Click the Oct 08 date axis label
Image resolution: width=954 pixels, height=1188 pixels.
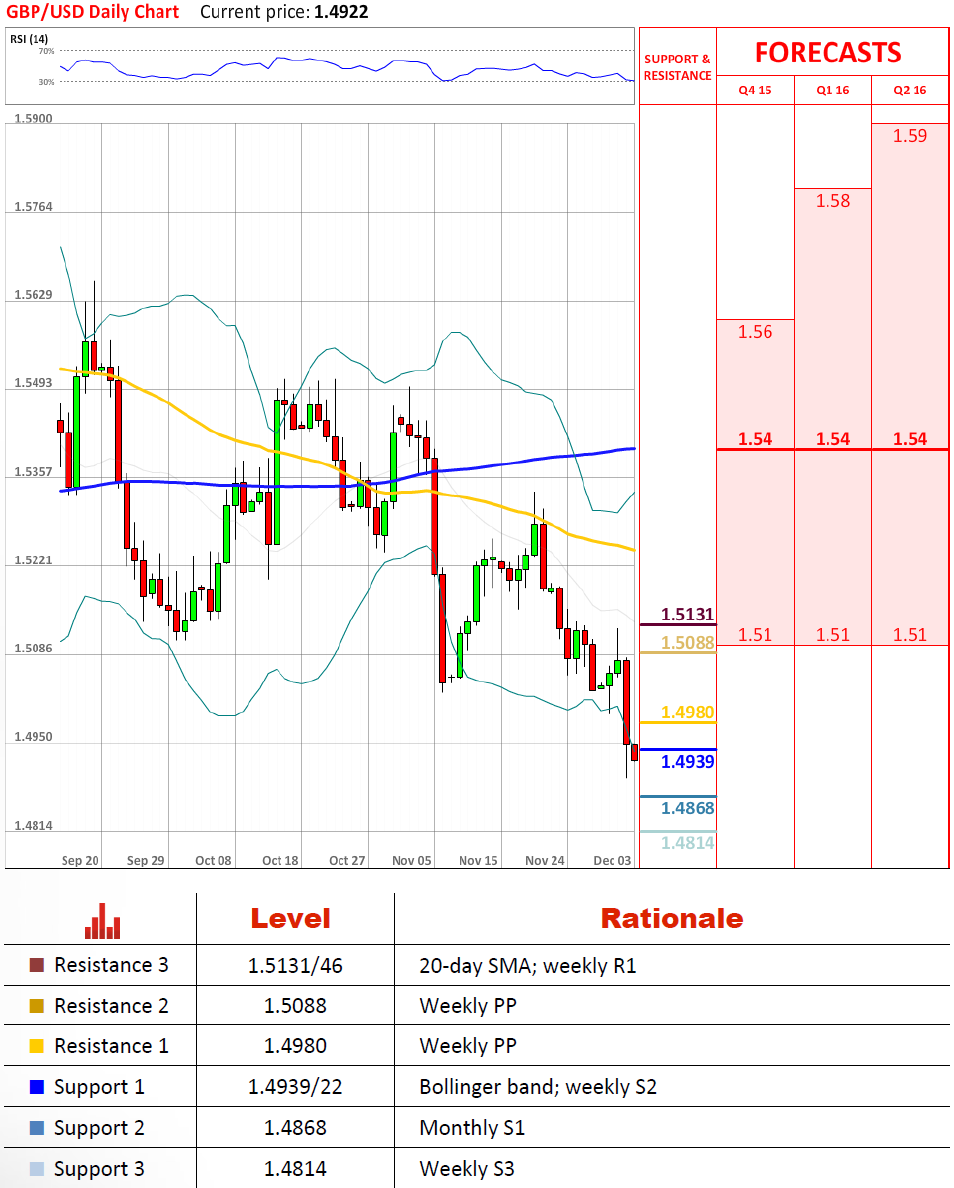click(x=213, y=861)
